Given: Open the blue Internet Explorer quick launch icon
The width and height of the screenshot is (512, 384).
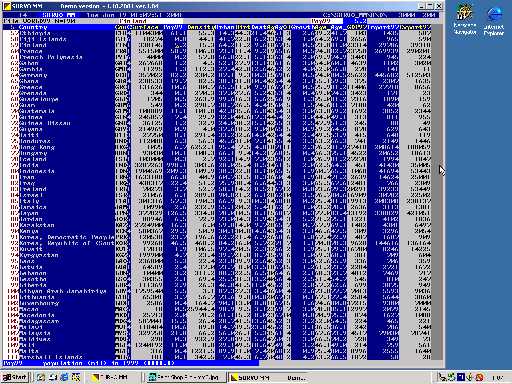Looking at the screenshot, I should pyautogui.click(x=64, y=377).
